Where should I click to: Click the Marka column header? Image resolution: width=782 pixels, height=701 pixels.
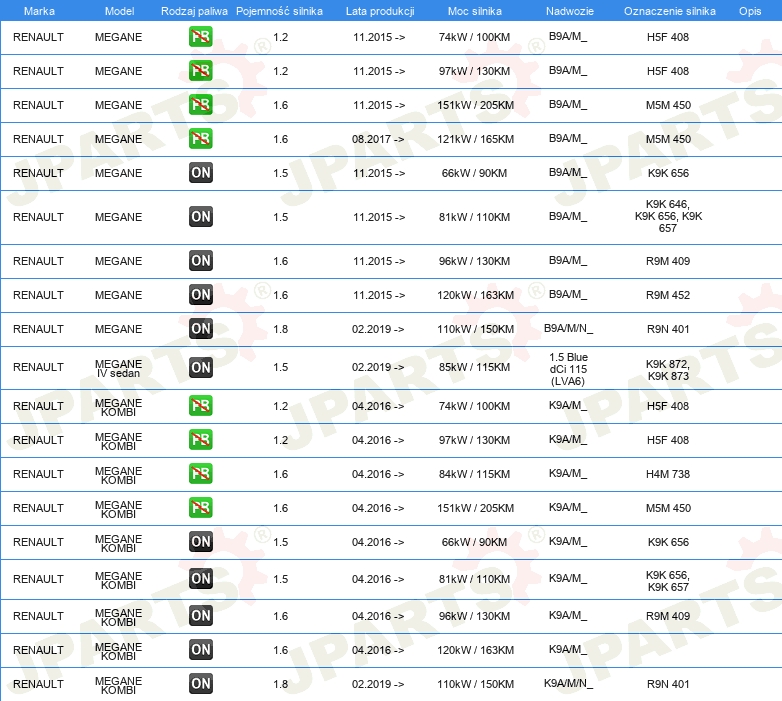(x=39, y=11)
